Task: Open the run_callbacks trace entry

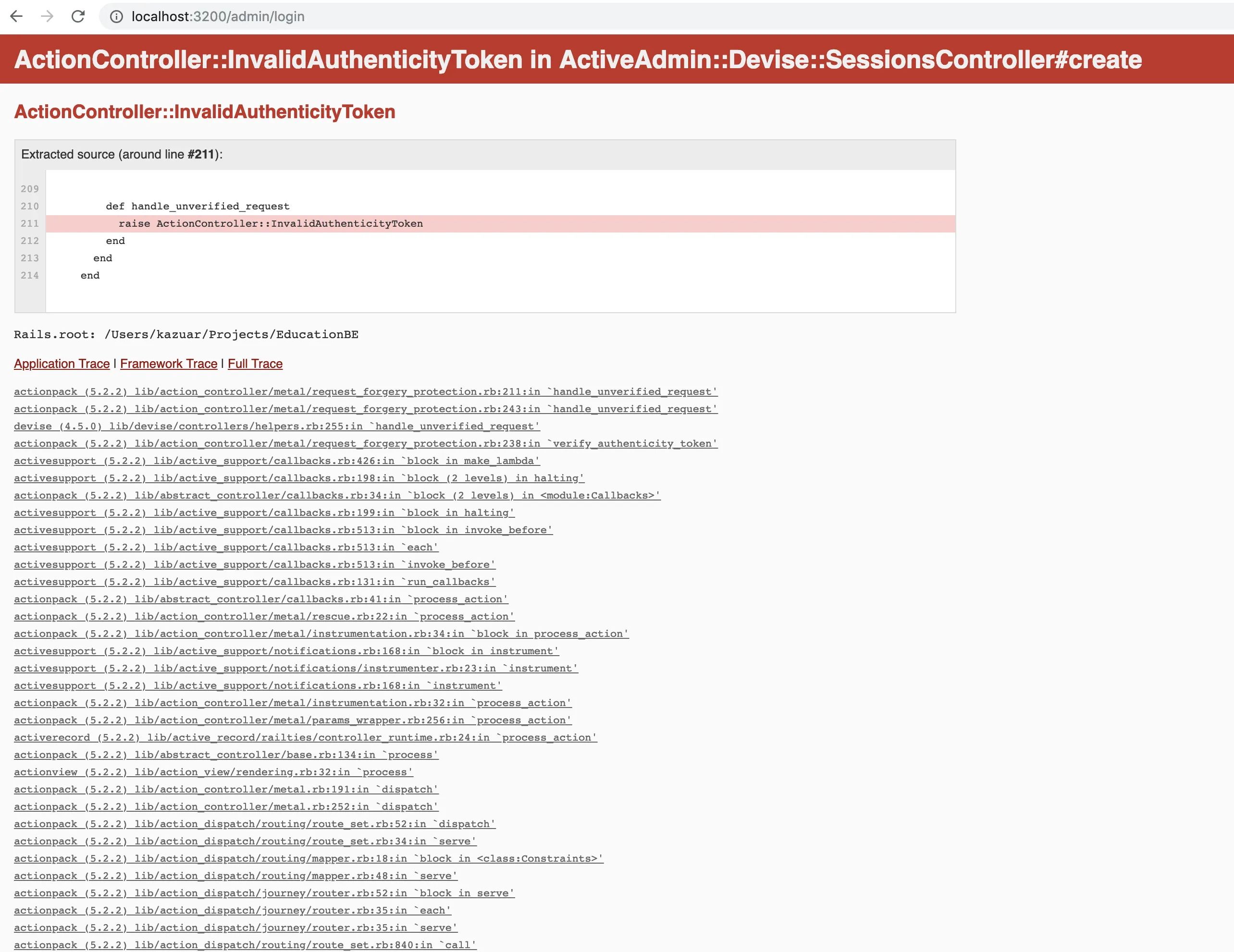Action: (x=254, y=582)
